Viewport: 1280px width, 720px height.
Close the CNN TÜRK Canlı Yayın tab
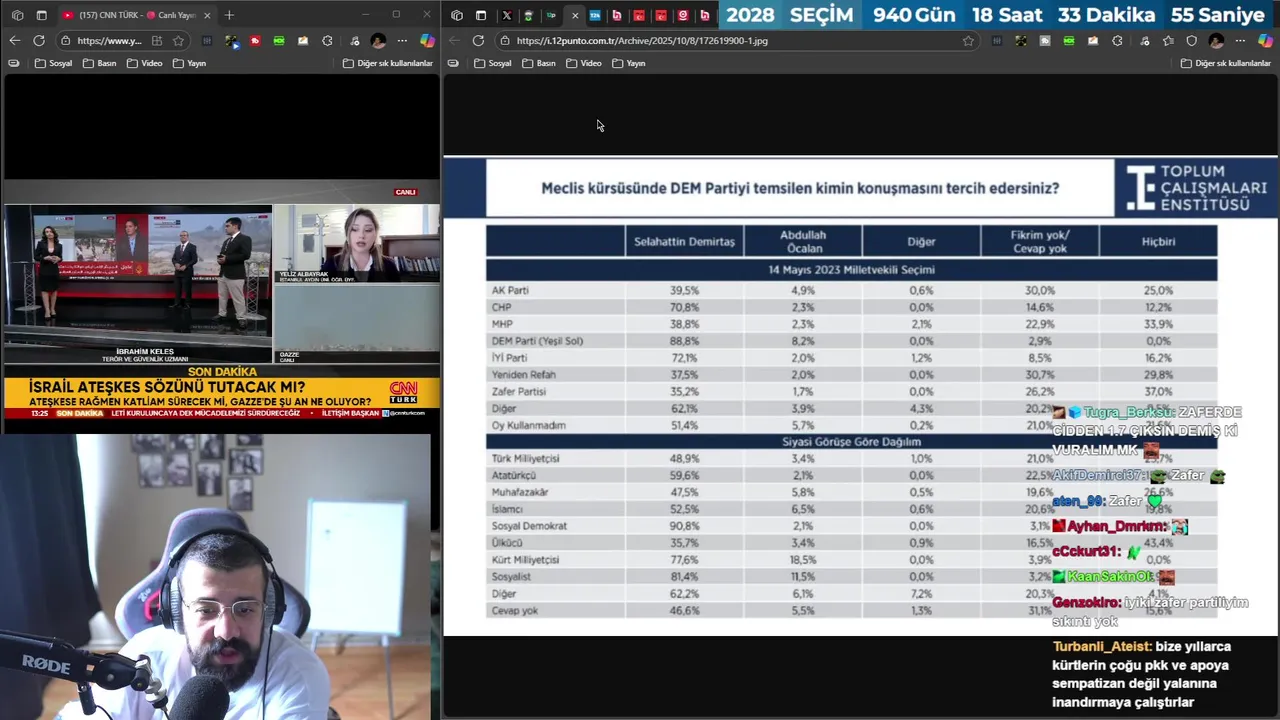click(x=207, y=15)
